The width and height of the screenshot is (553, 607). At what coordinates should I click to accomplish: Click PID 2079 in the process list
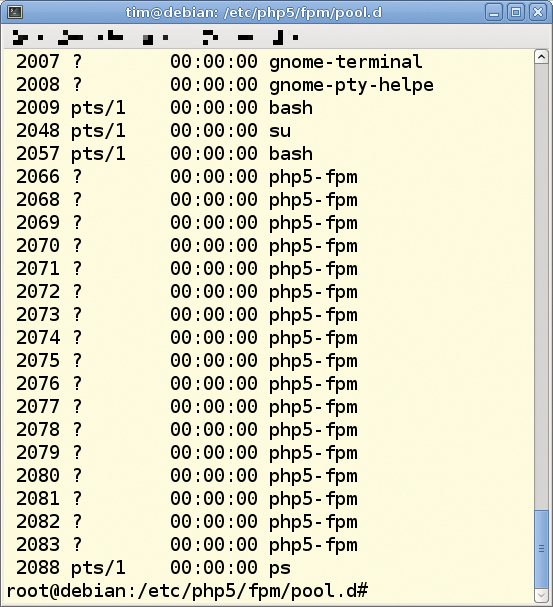pyautogui.click(x=38, y=453)
